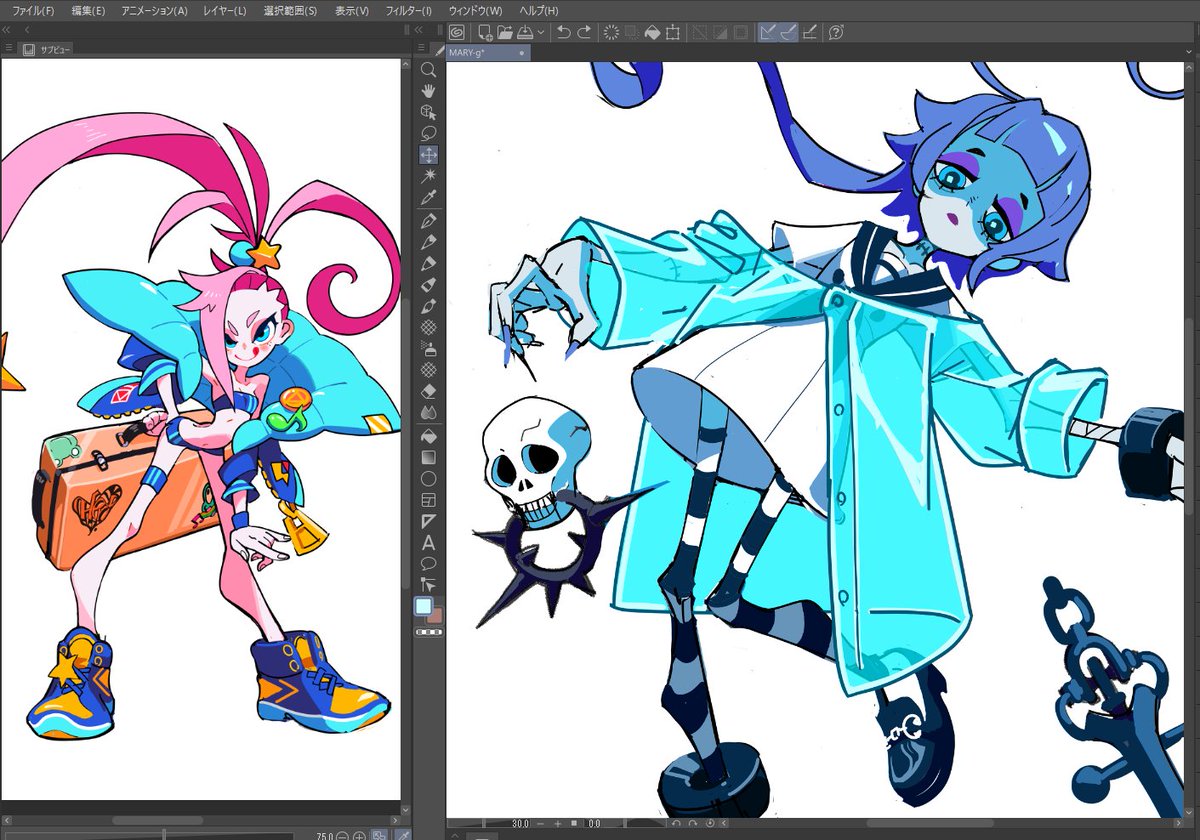The width and height of the screenshot is (1200, 840).
Task: Select the Eraser tool
Action: click(428, 391)
